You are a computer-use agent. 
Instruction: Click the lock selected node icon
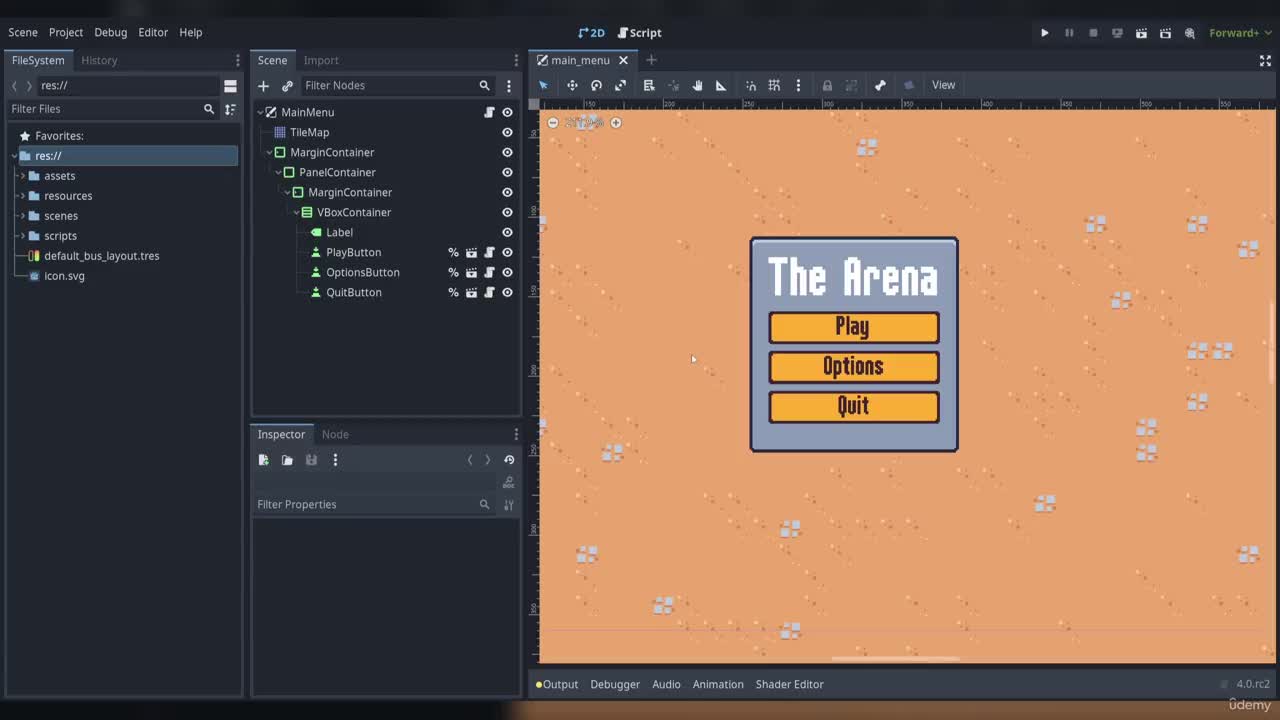(827, 85)
